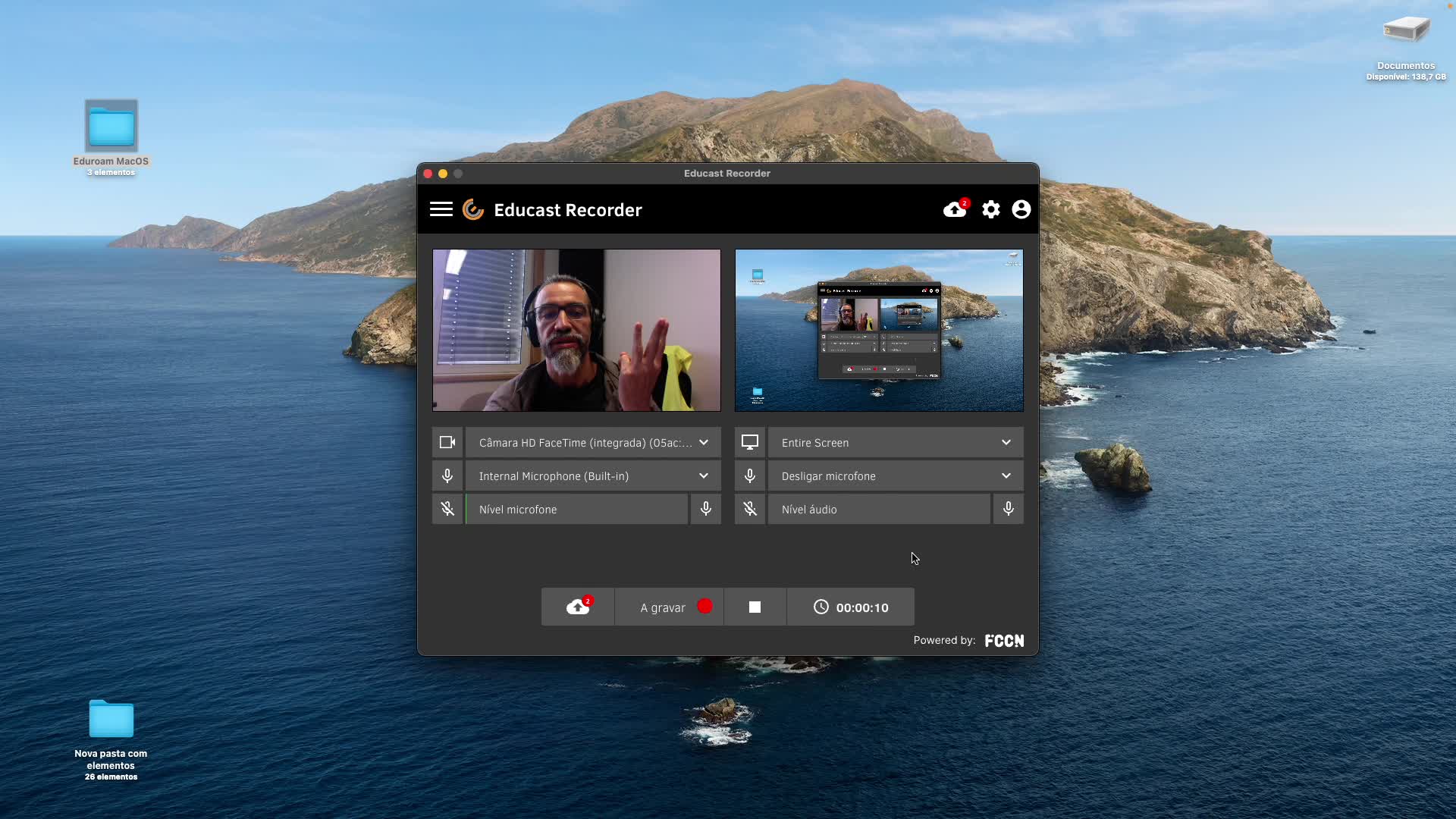Open user account profile icon
1456x819 pixels.
pos(1021,209)
